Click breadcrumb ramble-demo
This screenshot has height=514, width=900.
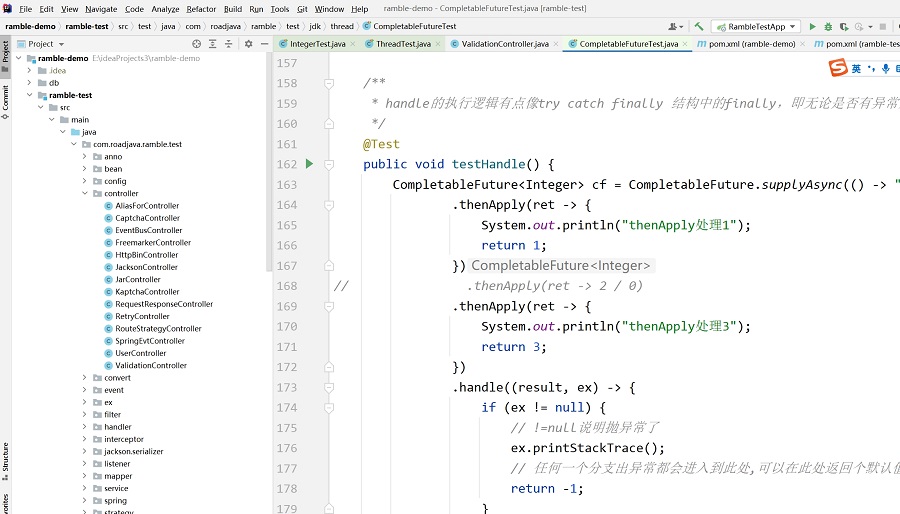click(30, 26)
